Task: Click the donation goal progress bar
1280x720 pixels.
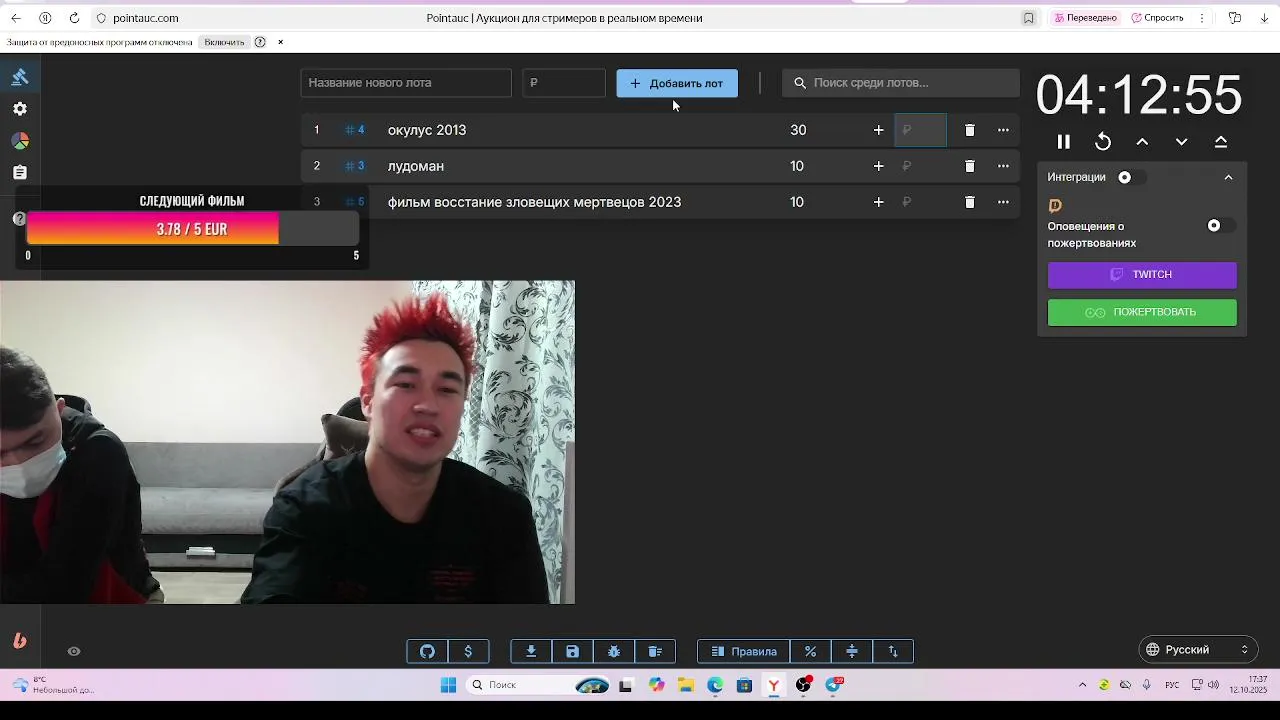Action: tap(192, 229)
